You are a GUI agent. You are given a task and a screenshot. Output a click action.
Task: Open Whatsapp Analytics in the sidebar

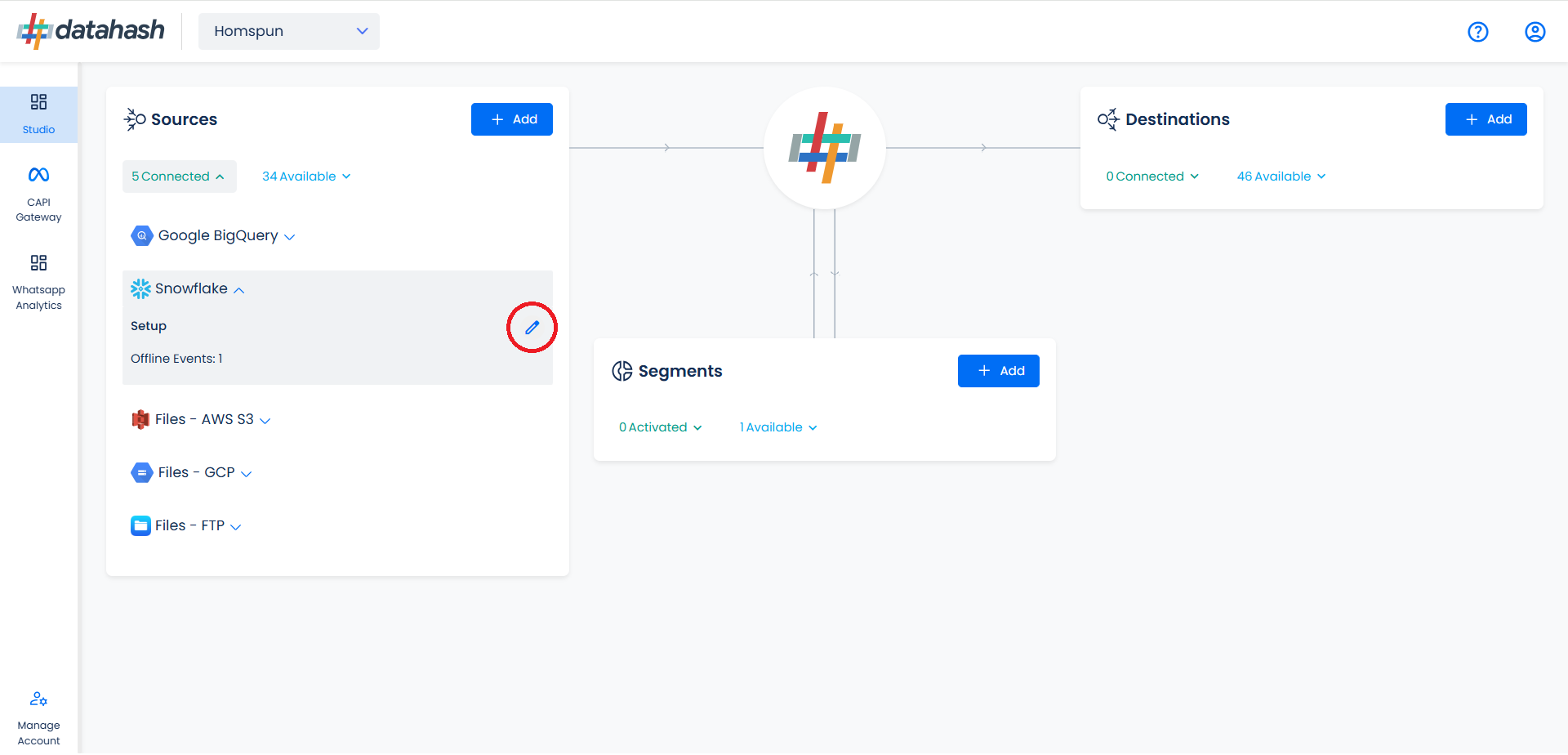tap(38, 283)
